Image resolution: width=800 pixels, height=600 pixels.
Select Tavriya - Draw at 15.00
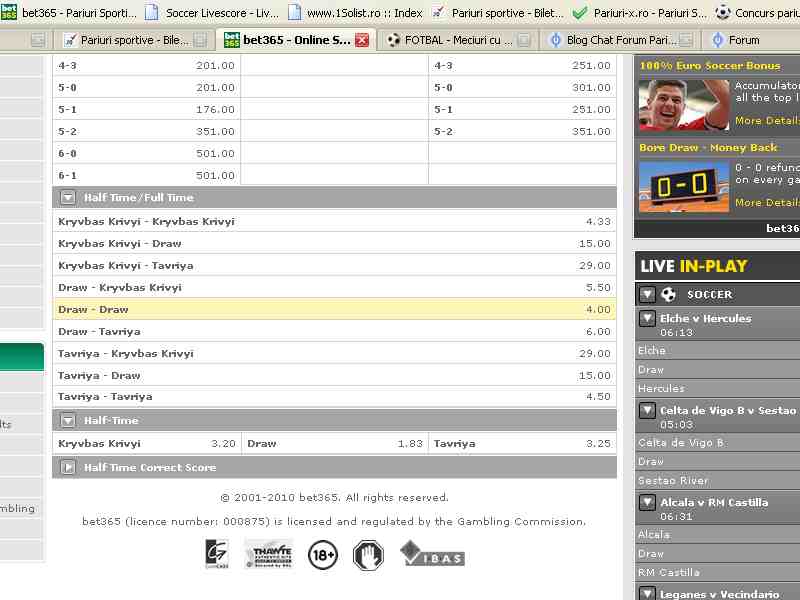[x=334, y=375]
